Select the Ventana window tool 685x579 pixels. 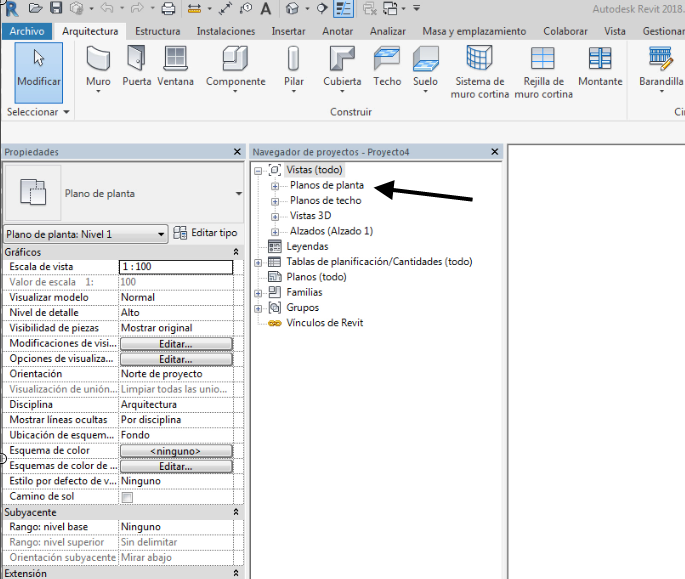175,66
